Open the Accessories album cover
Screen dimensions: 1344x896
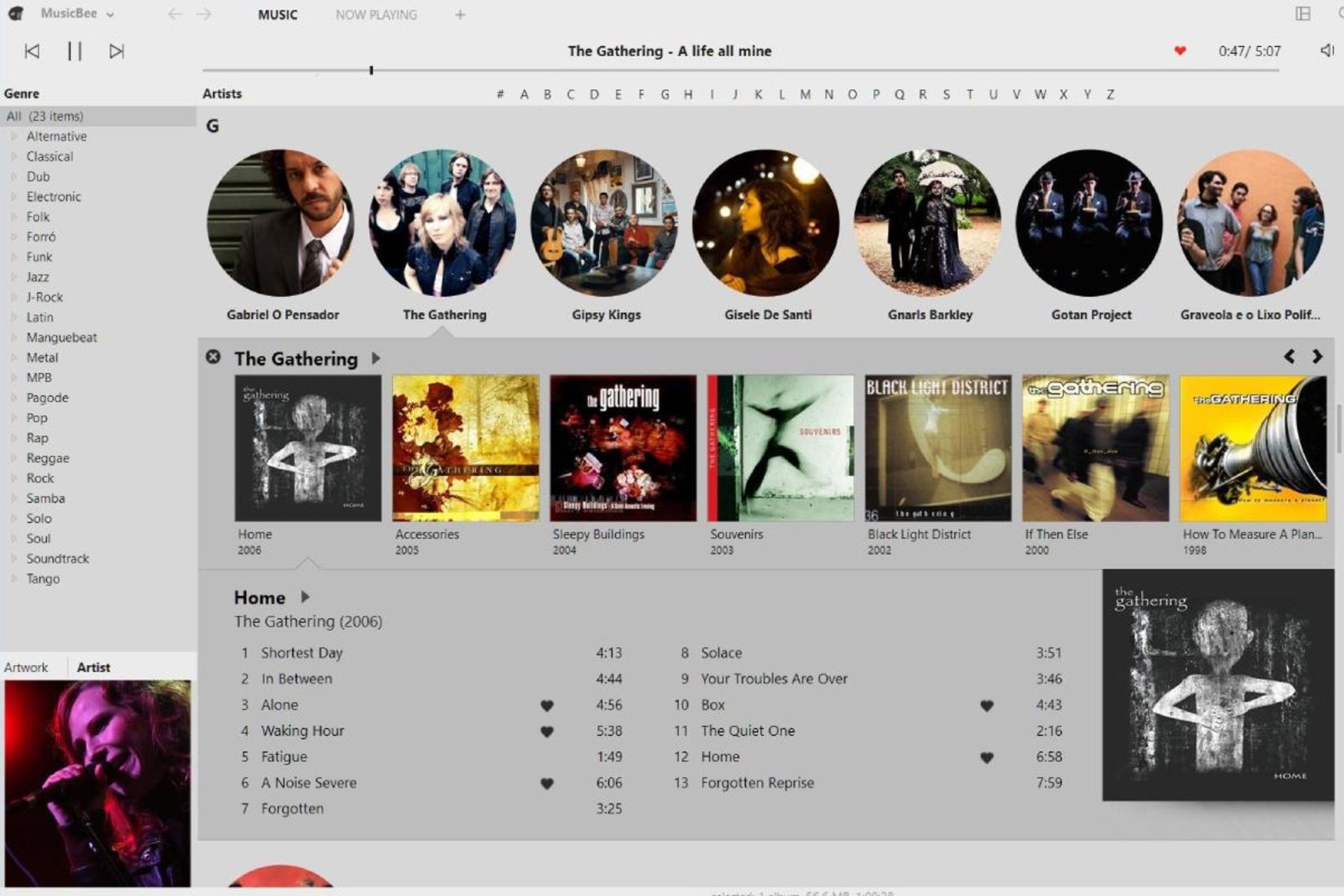[x=465, y=448]
